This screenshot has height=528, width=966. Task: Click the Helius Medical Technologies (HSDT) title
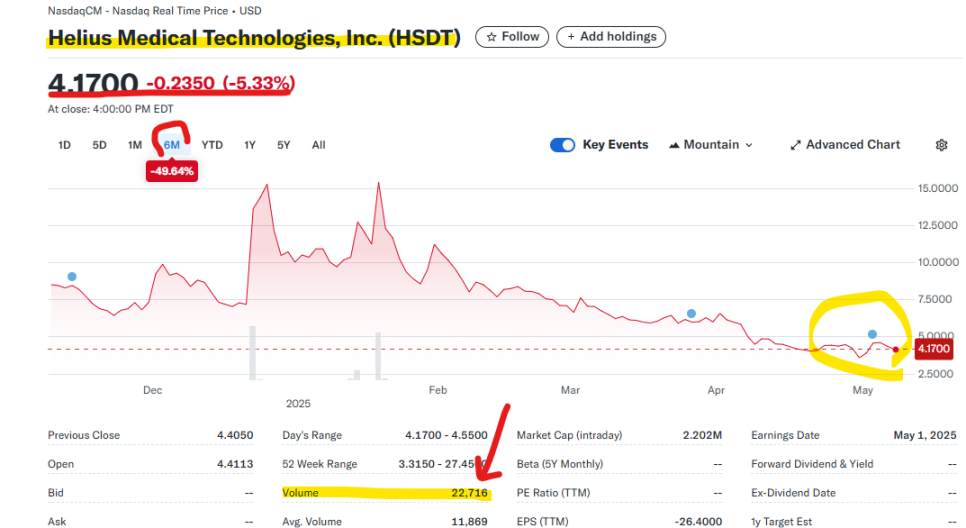[254, 38]
